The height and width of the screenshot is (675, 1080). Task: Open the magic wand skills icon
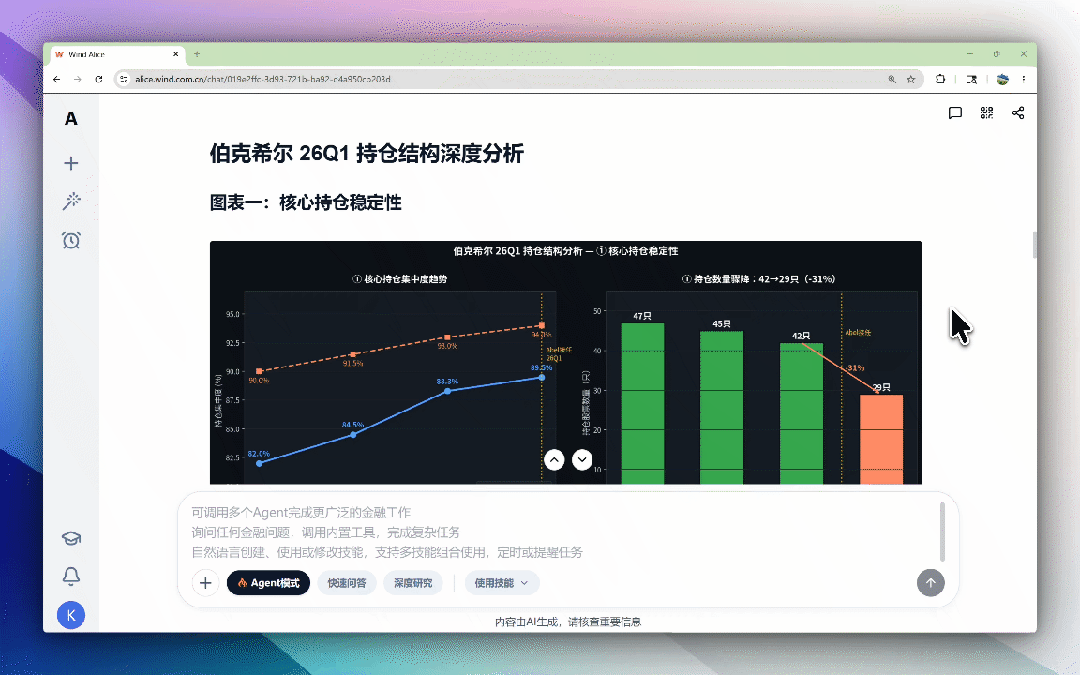[x=71, y=201]
